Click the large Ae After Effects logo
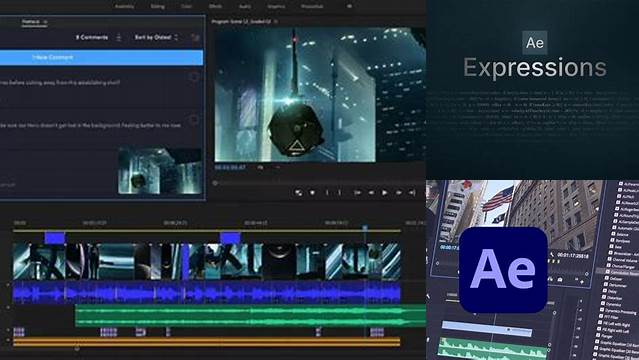The height and width of the screenshot is (360, 639). [503, 270]
